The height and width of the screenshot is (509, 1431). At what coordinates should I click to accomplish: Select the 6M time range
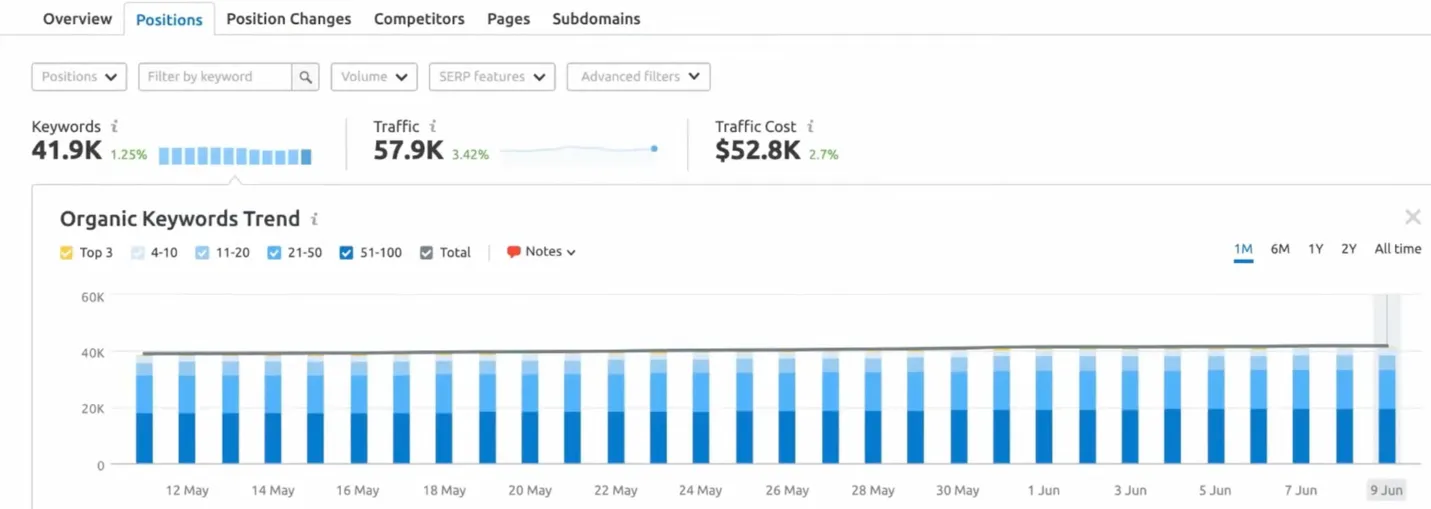tap(1280, 249)
